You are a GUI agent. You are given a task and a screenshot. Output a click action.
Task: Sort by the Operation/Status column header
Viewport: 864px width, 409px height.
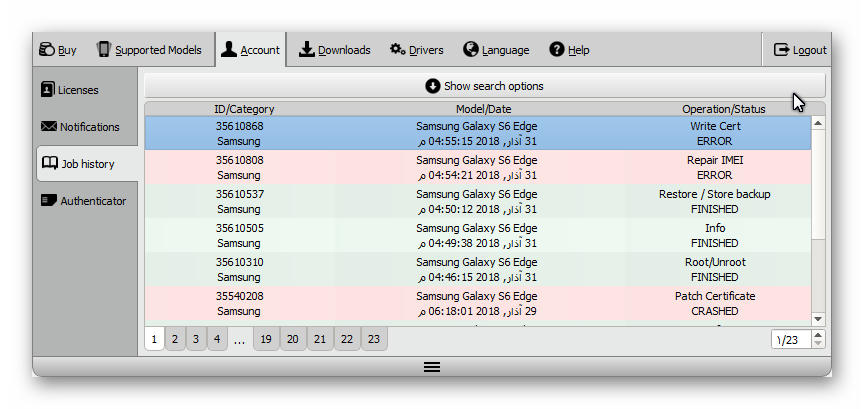(x=723, y=109)
